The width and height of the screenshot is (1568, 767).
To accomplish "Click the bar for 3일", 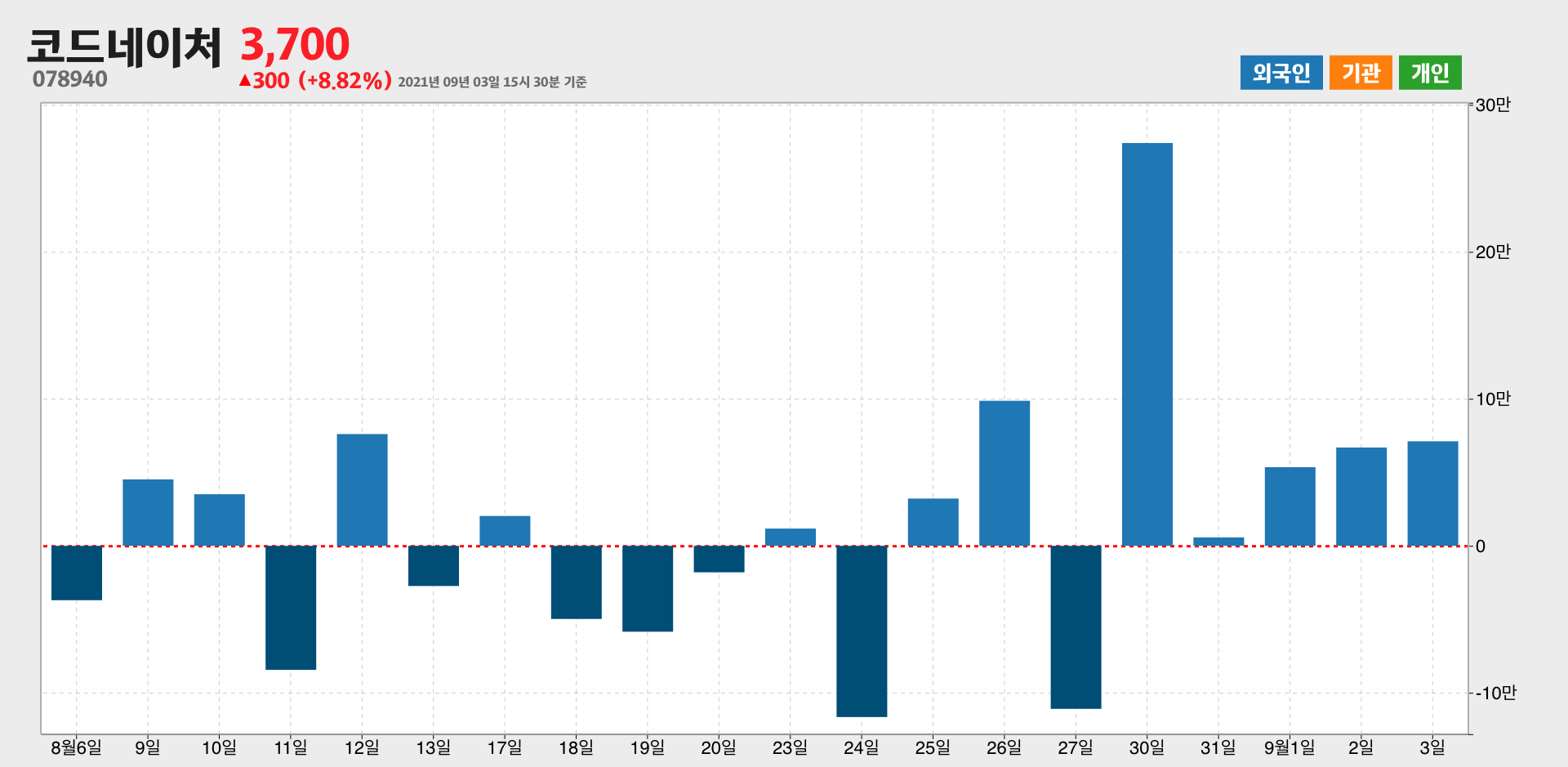I will pyautogui.click(x=1432, y=493).
